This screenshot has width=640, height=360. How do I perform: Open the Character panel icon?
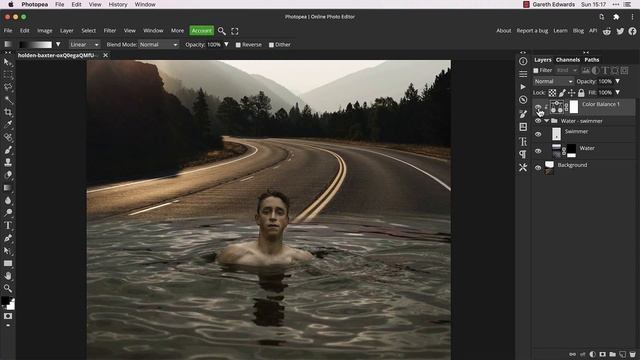click(x=523, y=141)
